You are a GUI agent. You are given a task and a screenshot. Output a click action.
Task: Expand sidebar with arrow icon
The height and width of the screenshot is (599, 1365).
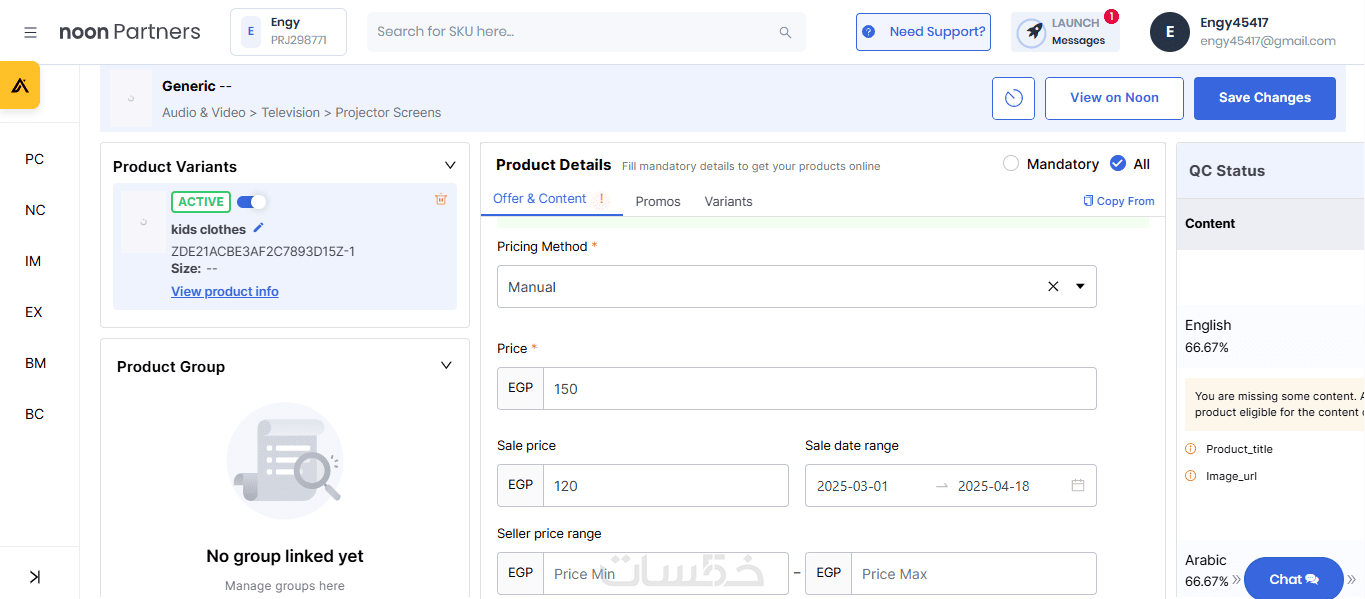35,576
